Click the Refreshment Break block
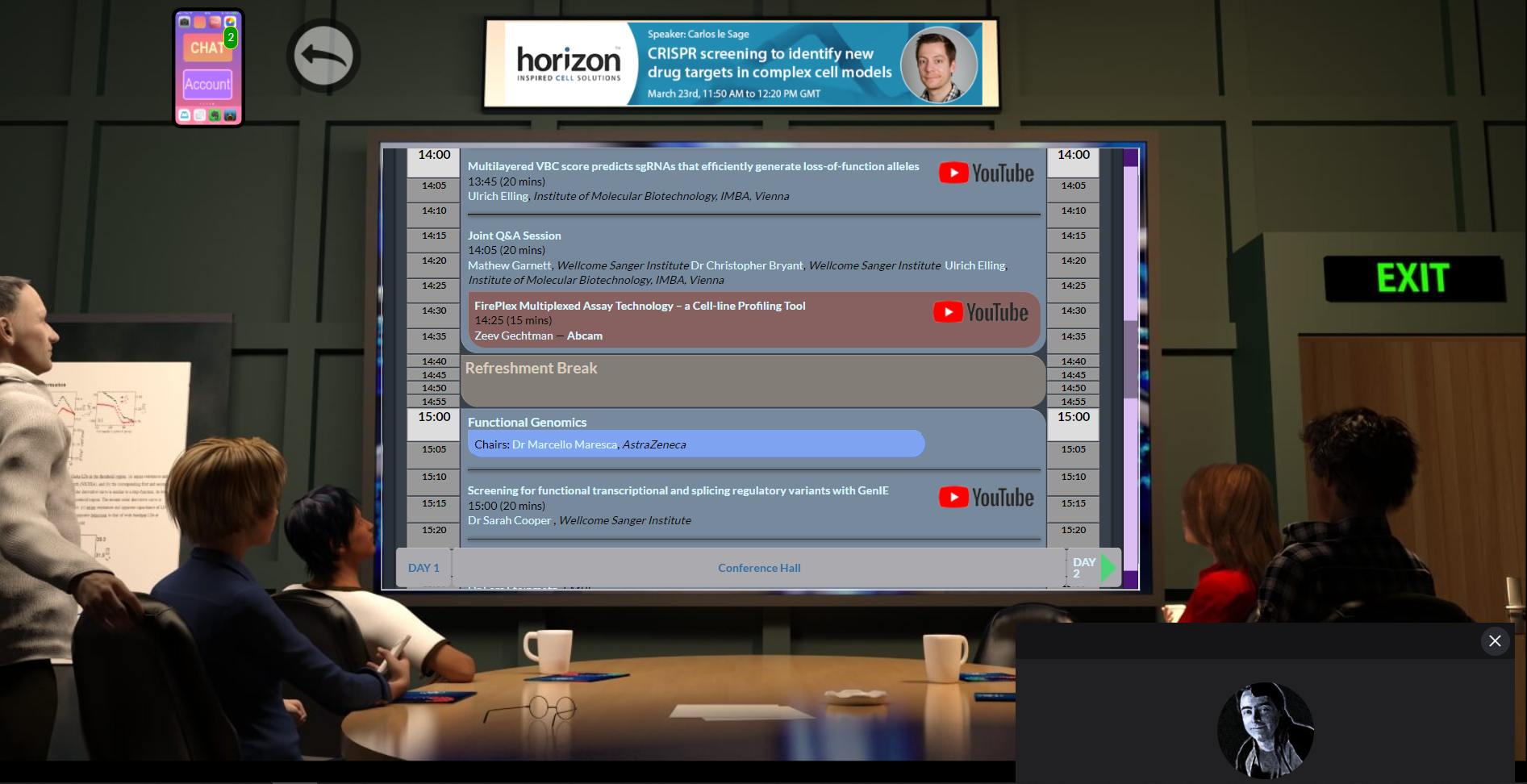 [x=753, y=381]
